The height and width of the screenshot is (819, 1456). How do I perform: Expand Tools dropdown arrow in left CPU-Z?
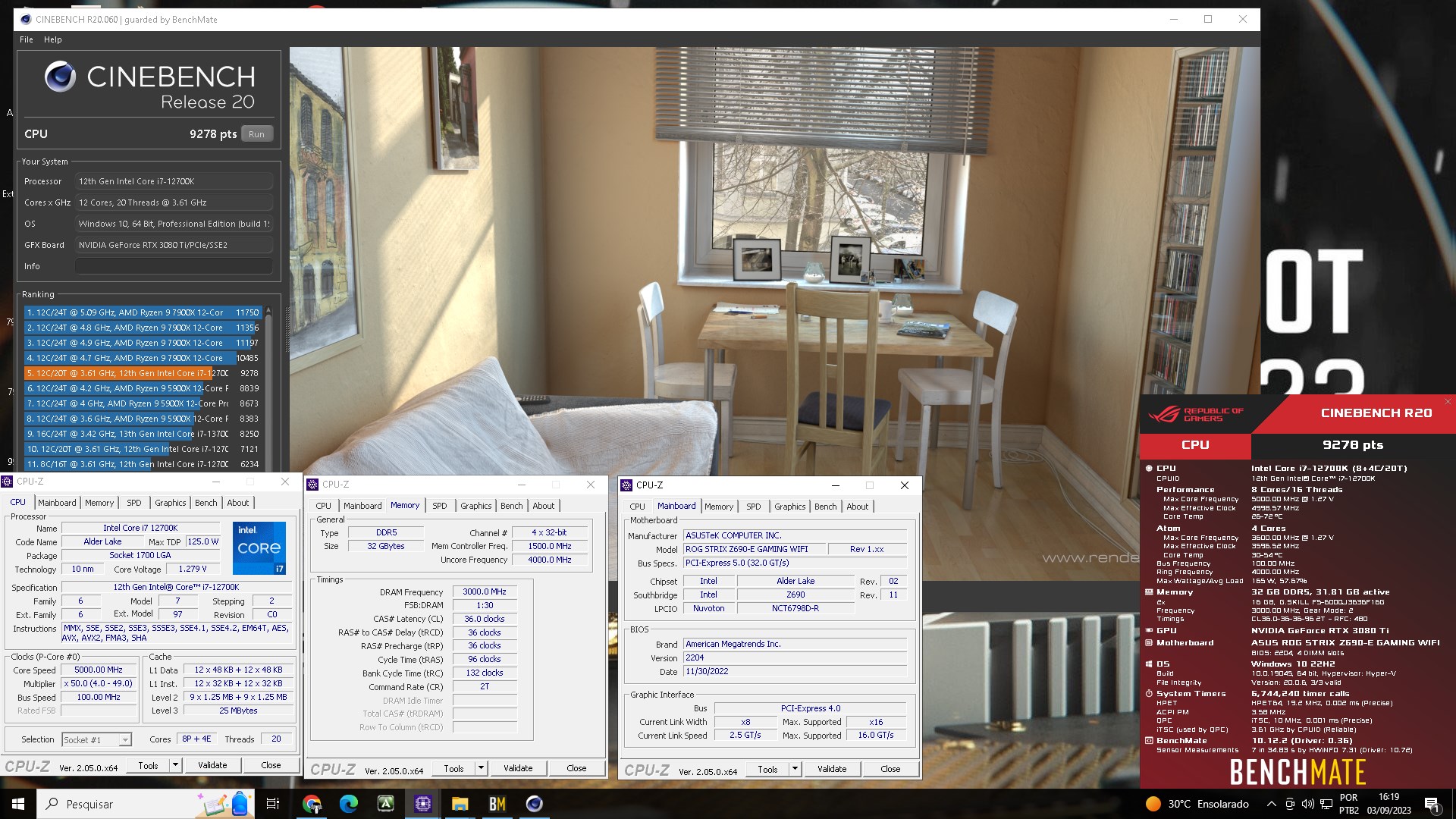175,765
